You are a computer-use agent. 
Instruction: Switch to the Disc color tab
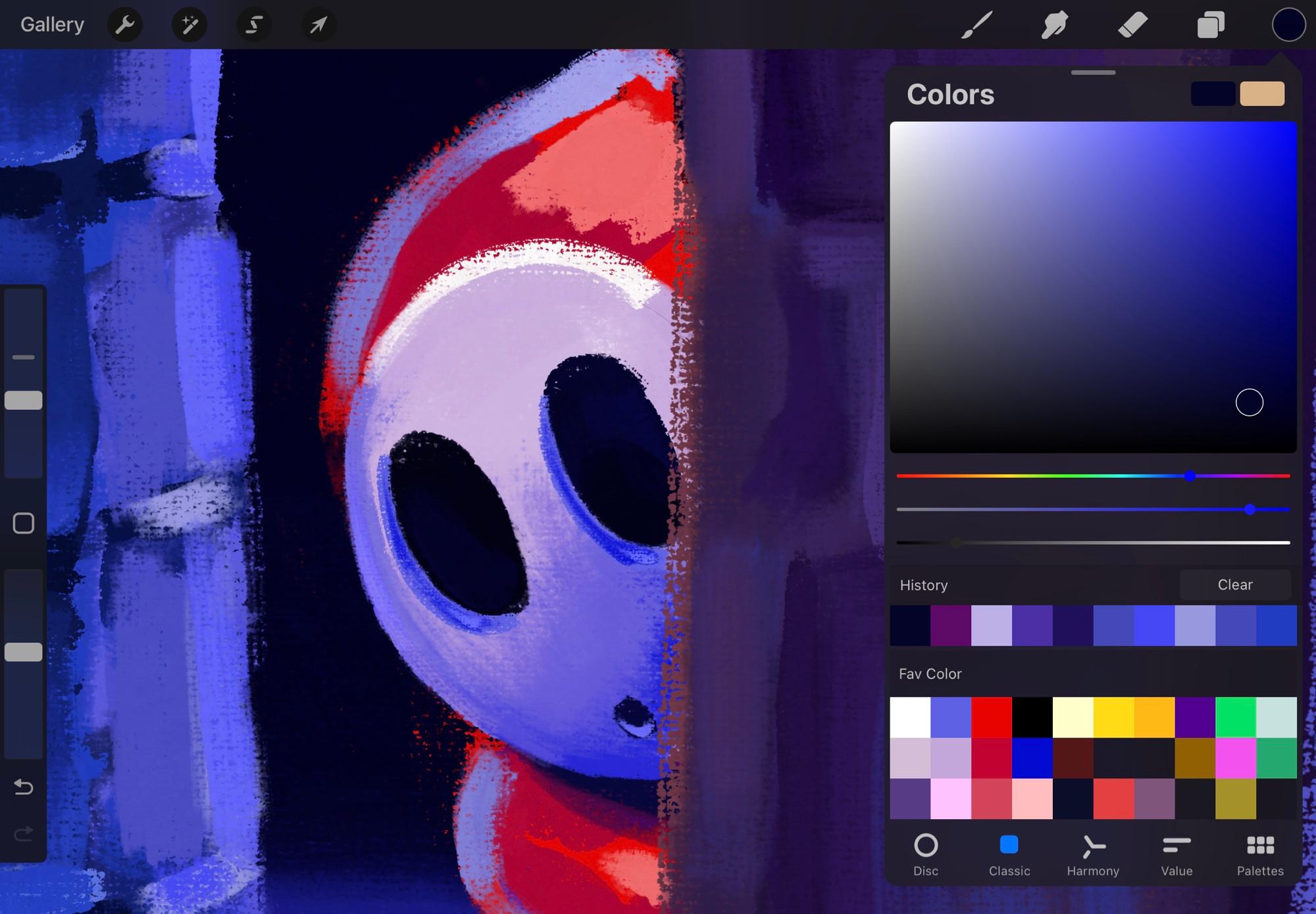tap(926, 855)
